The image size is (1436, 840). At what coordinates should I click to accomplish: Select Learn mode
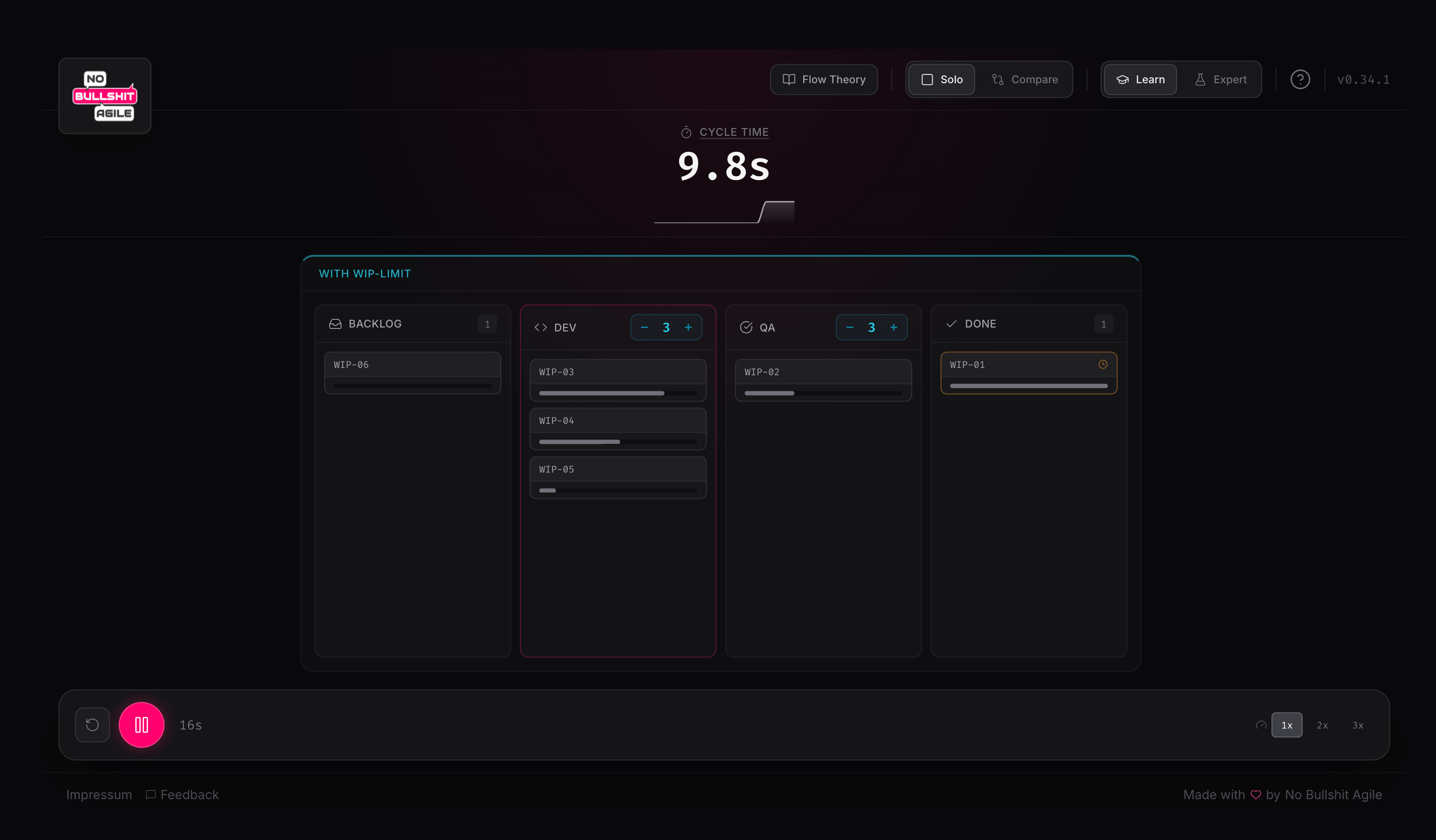(x=1140, y=80)
